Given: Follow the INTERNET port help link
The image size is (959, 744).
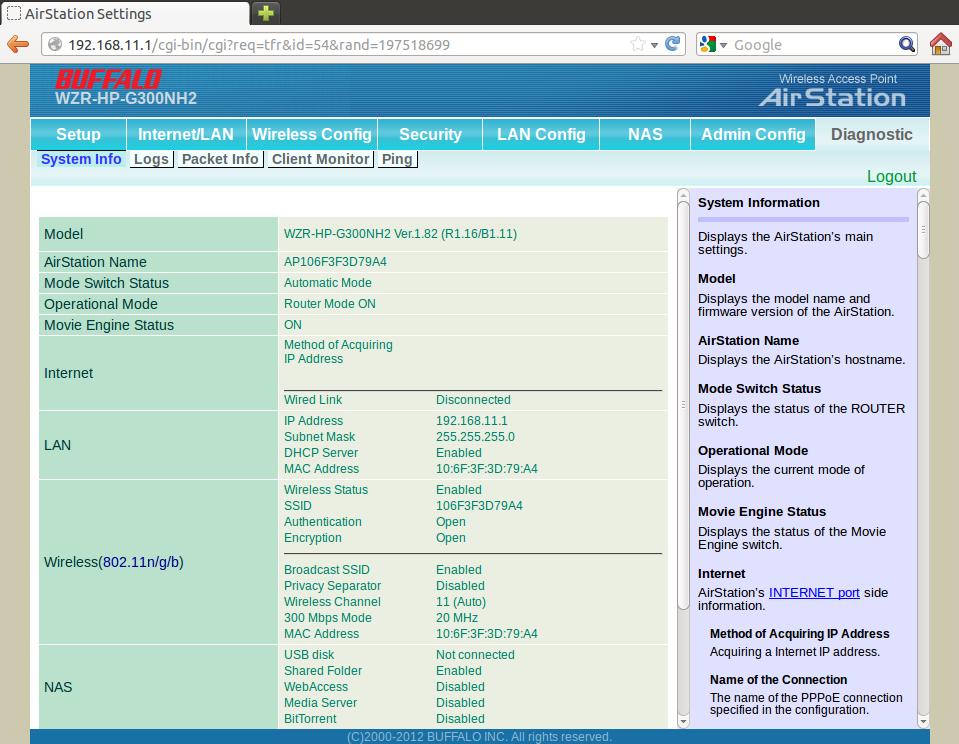Looking at the screenshot, I should [x=814, y=592].
